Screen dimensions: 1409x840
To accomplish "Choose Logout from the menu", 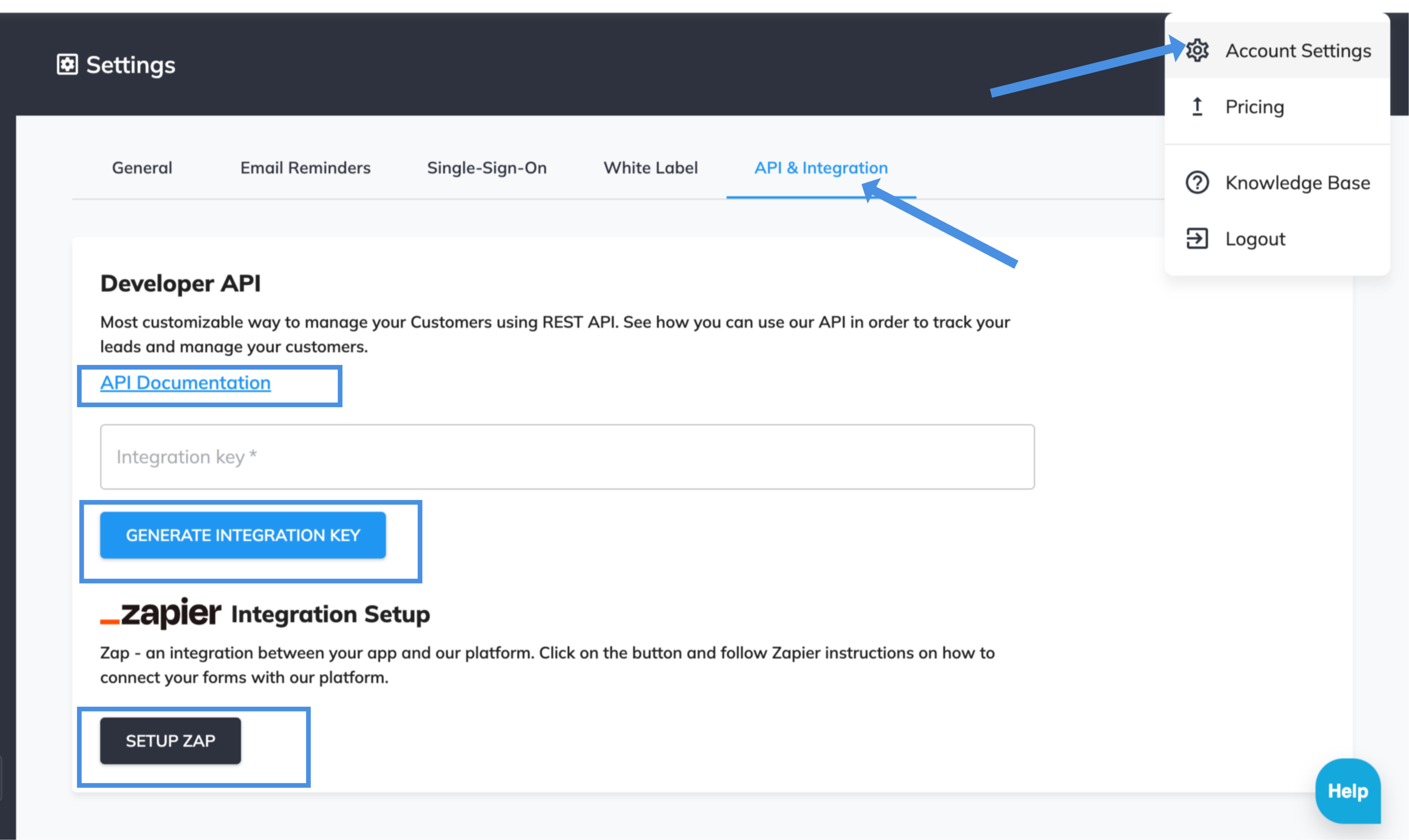I will click(x=1277, y=238).
